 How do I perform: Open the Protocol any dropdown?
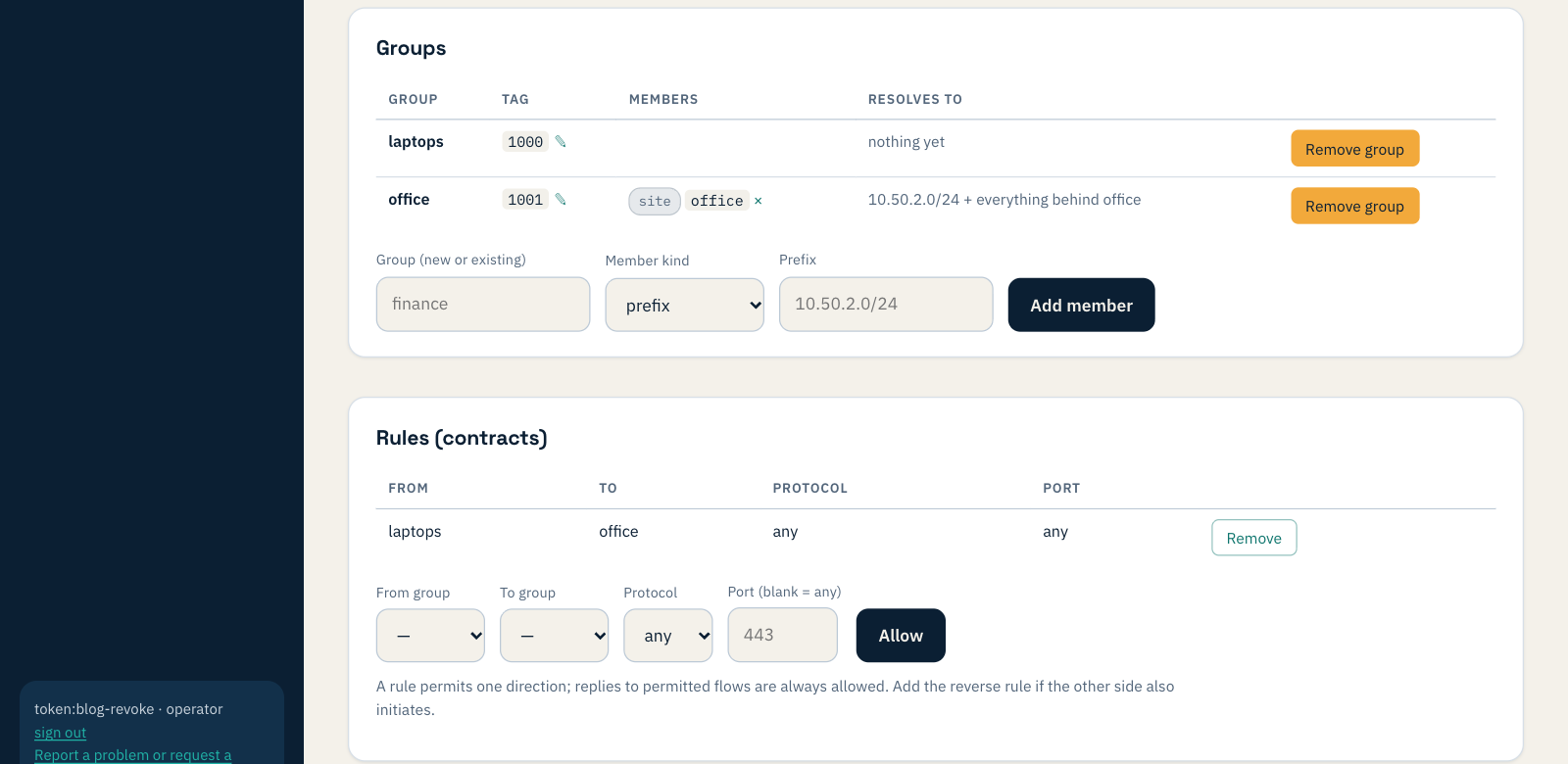click(x=668, y=635)
